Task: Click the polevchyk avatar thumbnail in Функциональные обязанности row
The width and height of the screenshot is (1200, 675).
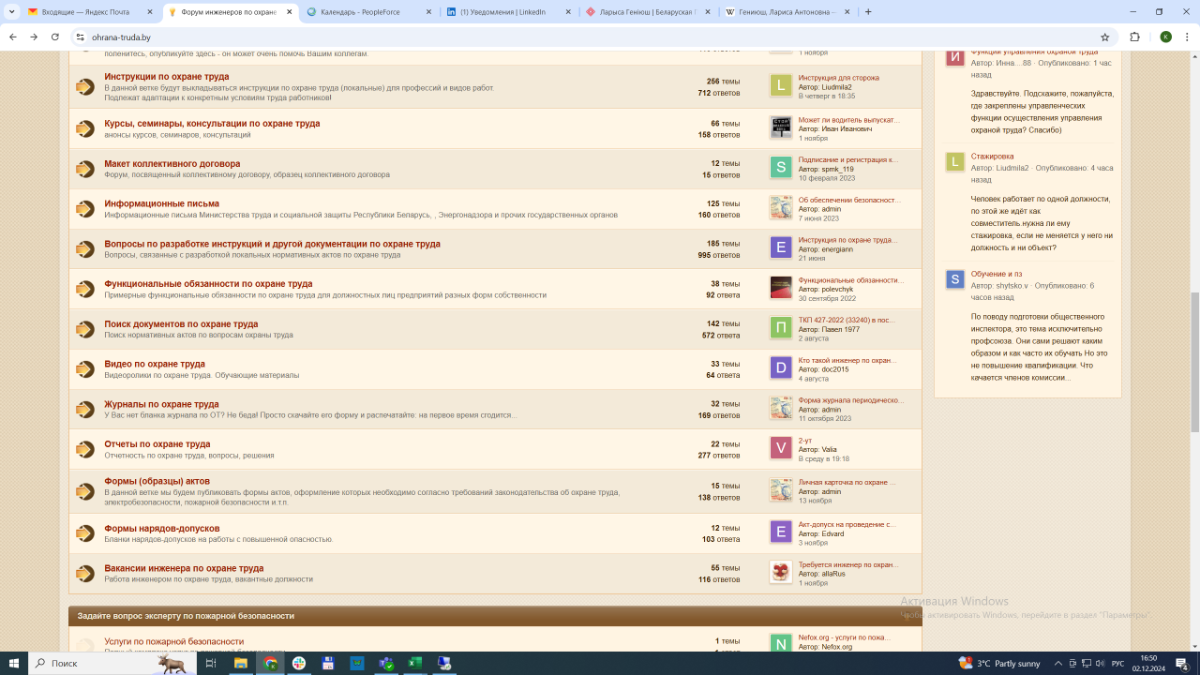Action: (x=781, y=288)
